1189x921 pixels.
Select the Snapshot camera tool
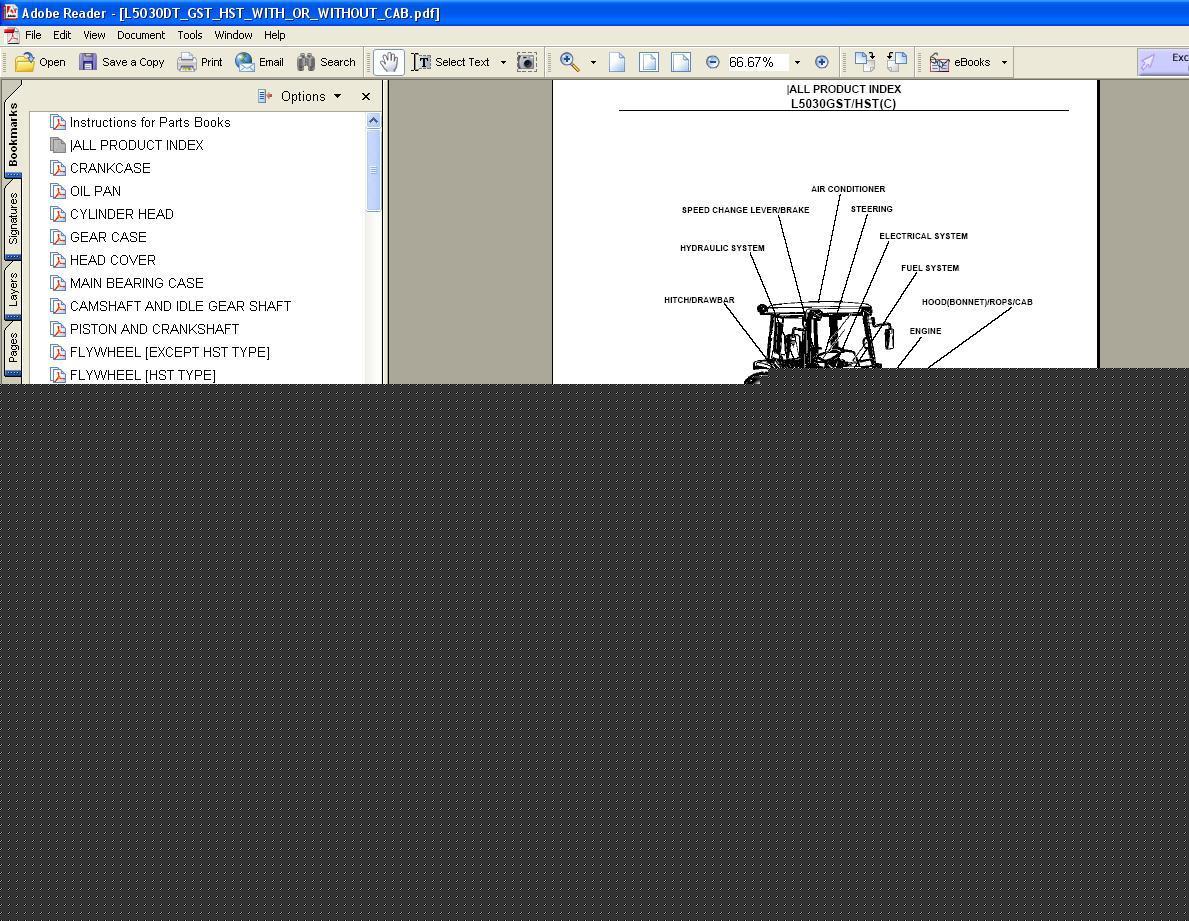coord(526,62)
